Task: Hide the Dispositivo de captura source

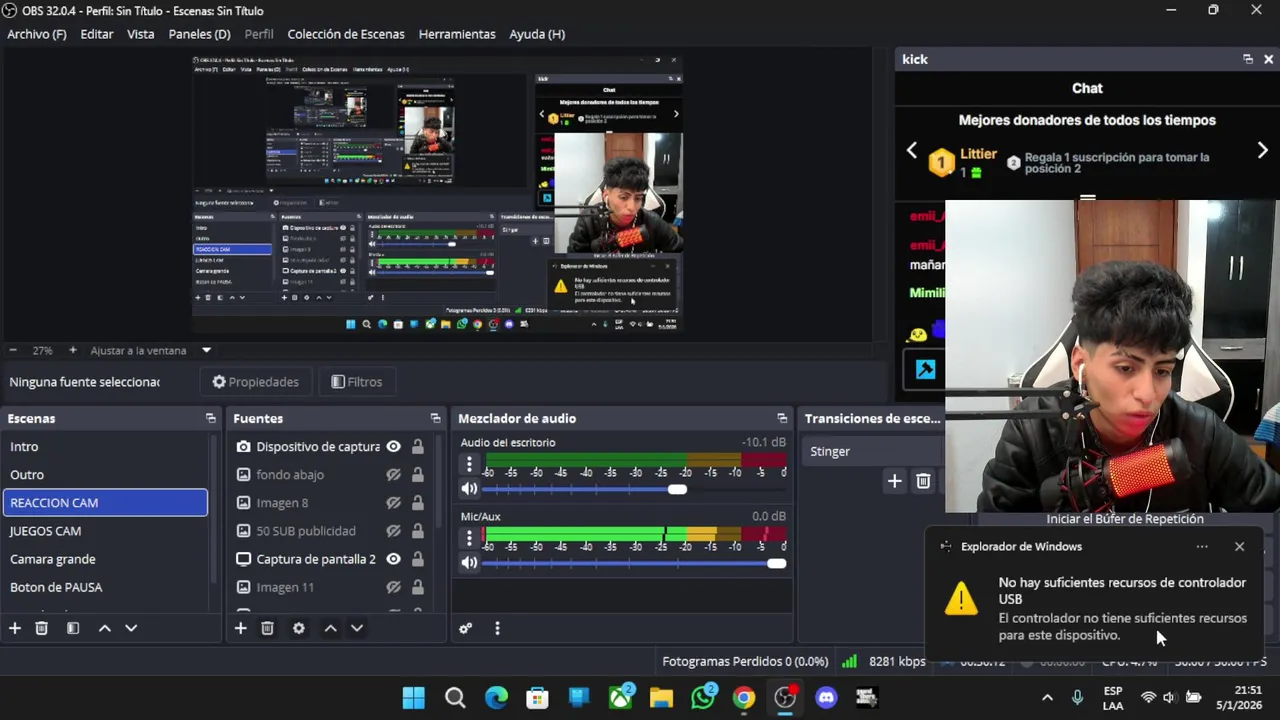Action: click(x=394, y=447)
